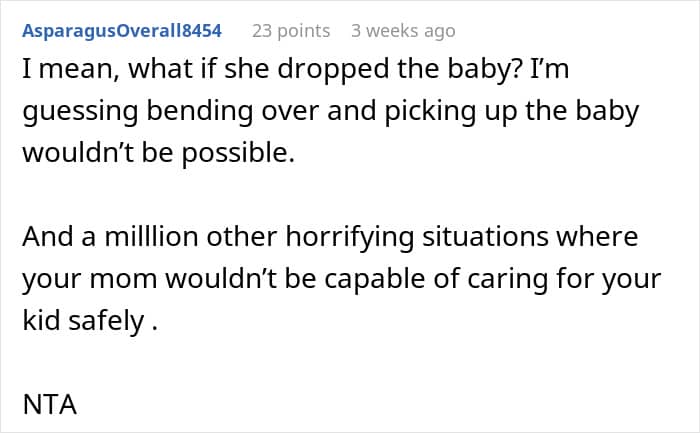Click the line 'guessing bending over and picking'

331,112
